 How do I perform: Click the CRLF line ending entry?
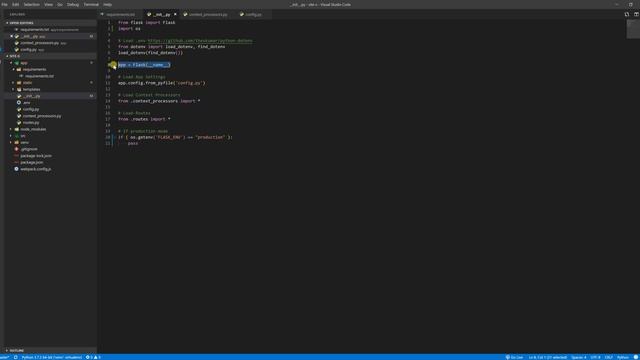click(x=609, y=357)
